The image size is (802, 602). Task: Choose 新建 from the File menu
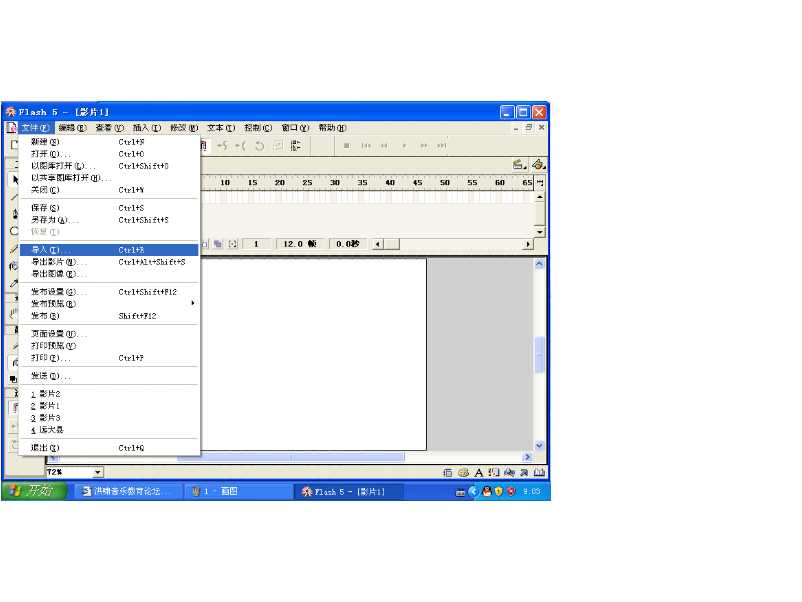109,142
